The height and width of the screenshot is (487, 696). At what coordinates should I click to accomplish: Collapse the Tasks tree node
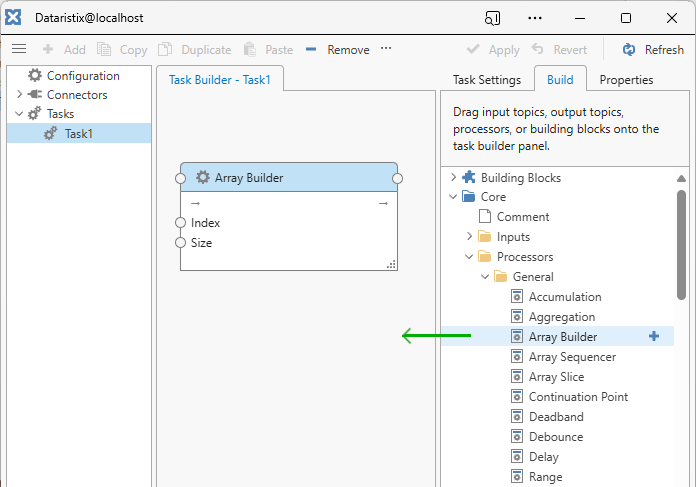coord(19,114)
